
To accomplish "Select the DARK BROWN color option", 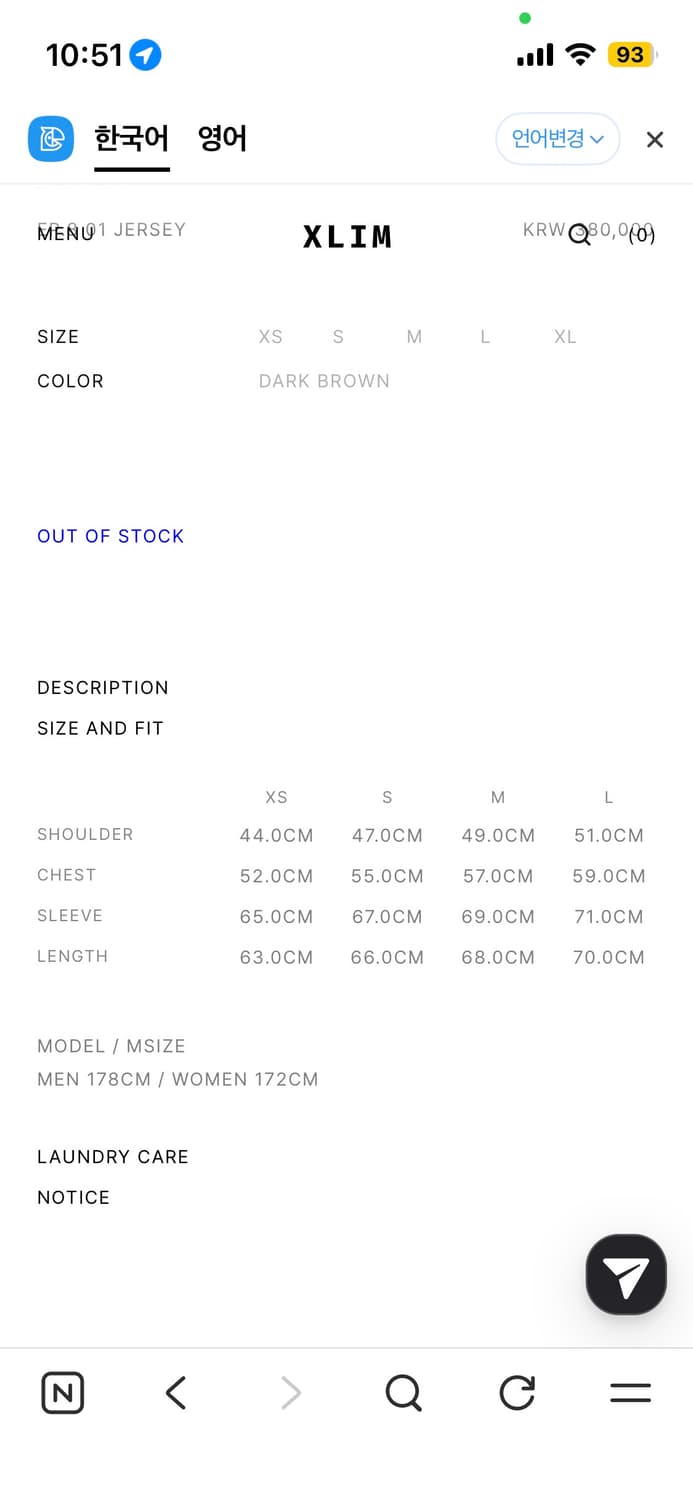I will tap(324, 381).
